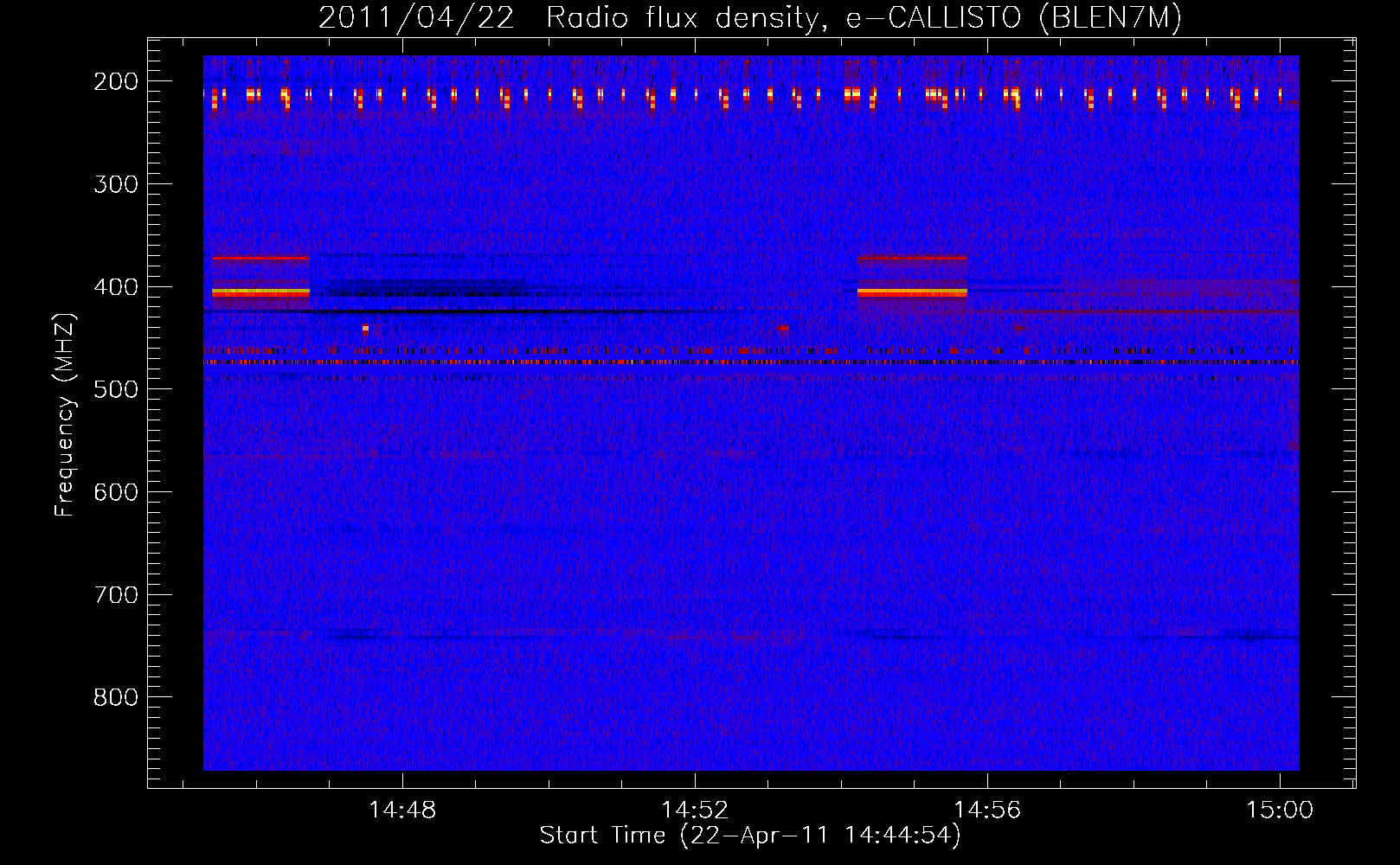Click the plot title '2011/04/22 Radio flux density, e-CALLISTO (BLEN7M)'

(749, 18)
